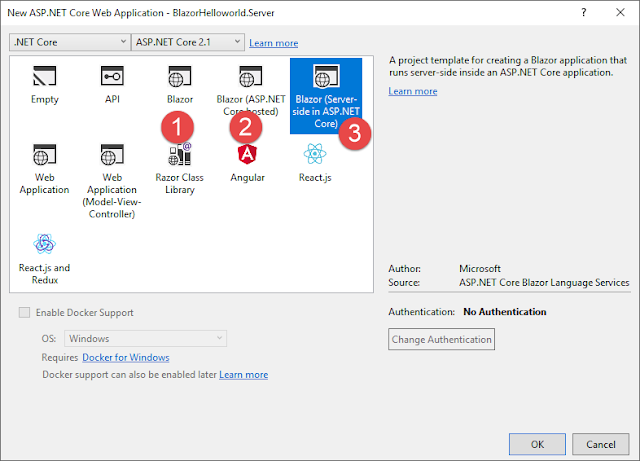The height and width of the screenshot is (461, 640).
Task: Select Blazor (Server-side in ASP.NET Core) template
Action: pyautogui.click(x=326, y=96)
